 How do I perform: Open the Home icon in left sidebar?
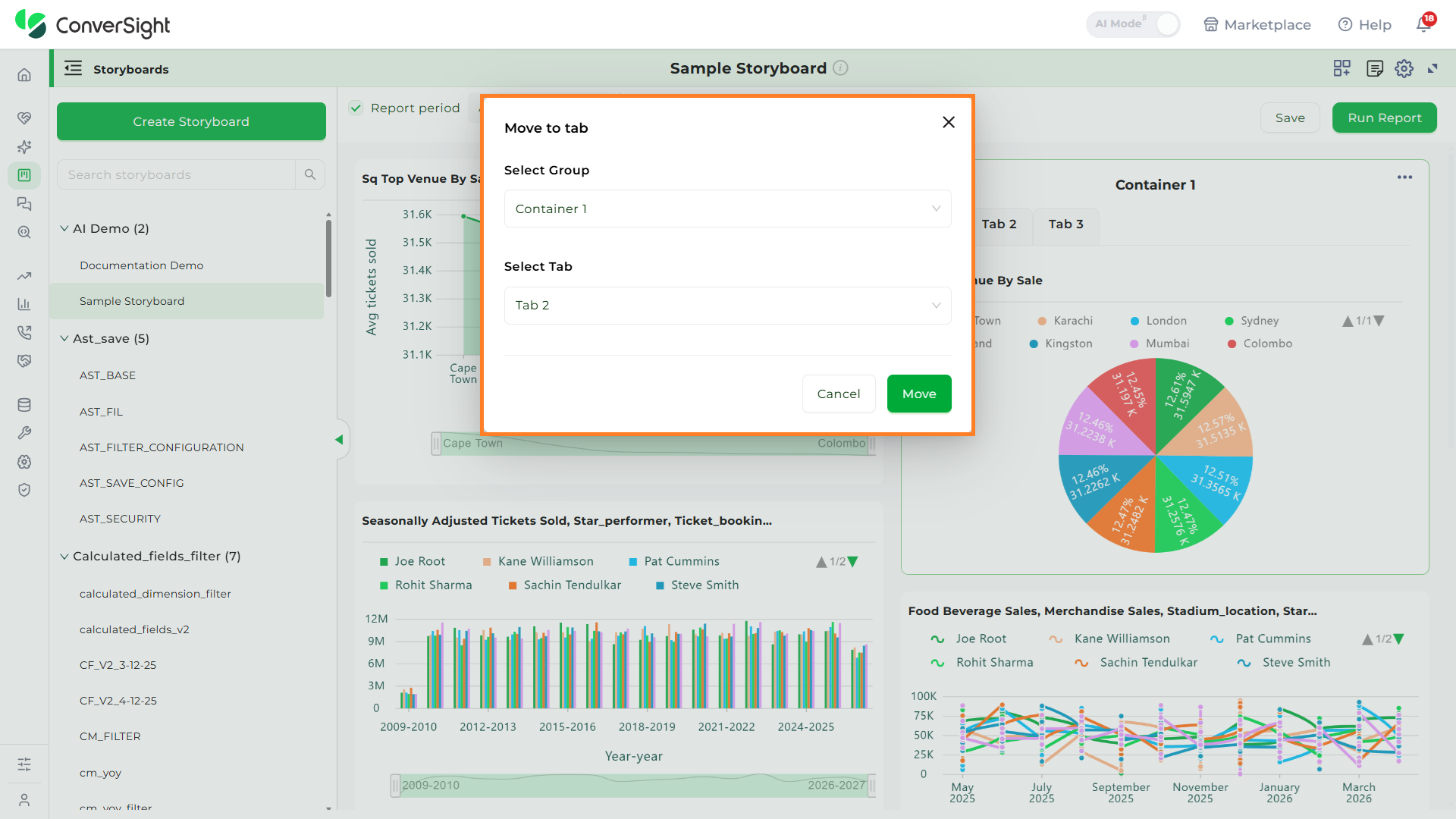pyautogui.click(x=24, y=74)
